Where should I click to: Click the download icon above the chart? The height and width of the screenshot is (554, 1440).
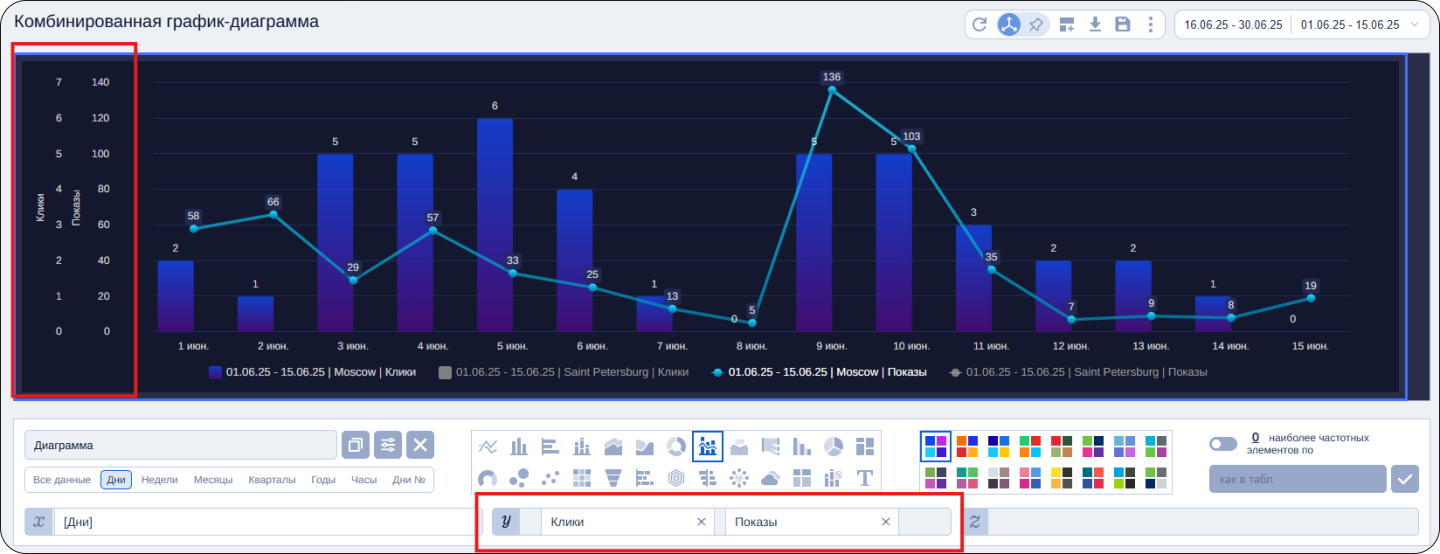coord(1095,25)
